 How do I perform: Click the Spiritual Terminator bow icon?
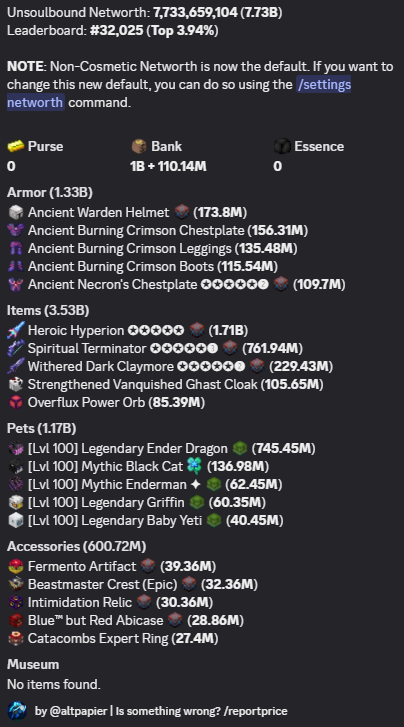(16, 348)
